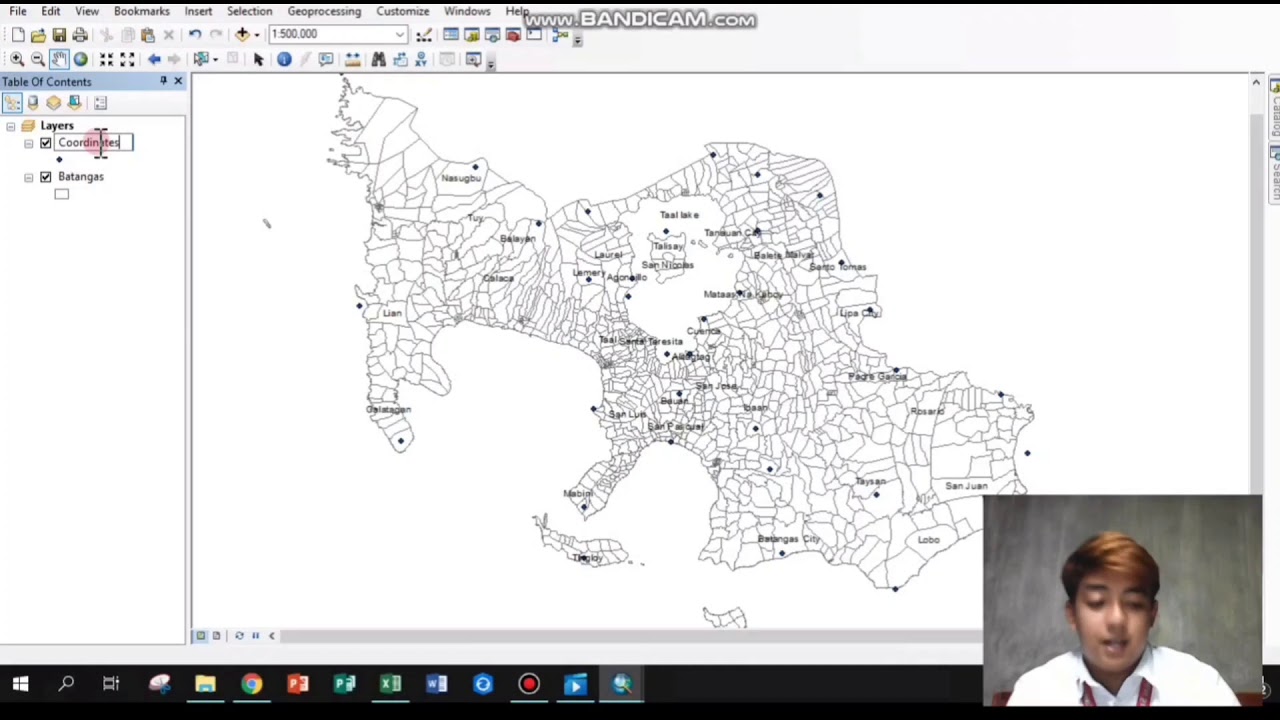Viewport: 1280px width, 720px height.
Task: Click the Find Route icon
Action: point(400,59)
